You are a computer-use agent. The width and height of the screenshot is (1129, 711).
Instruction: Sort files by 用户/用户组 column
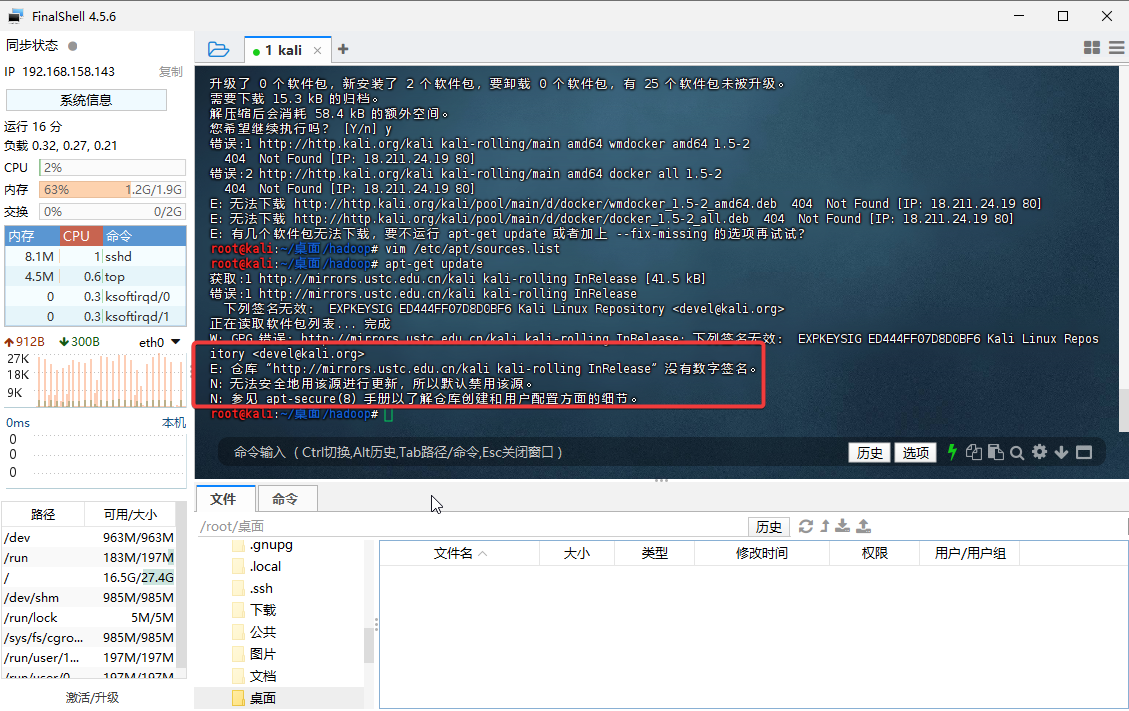point(970,553)
